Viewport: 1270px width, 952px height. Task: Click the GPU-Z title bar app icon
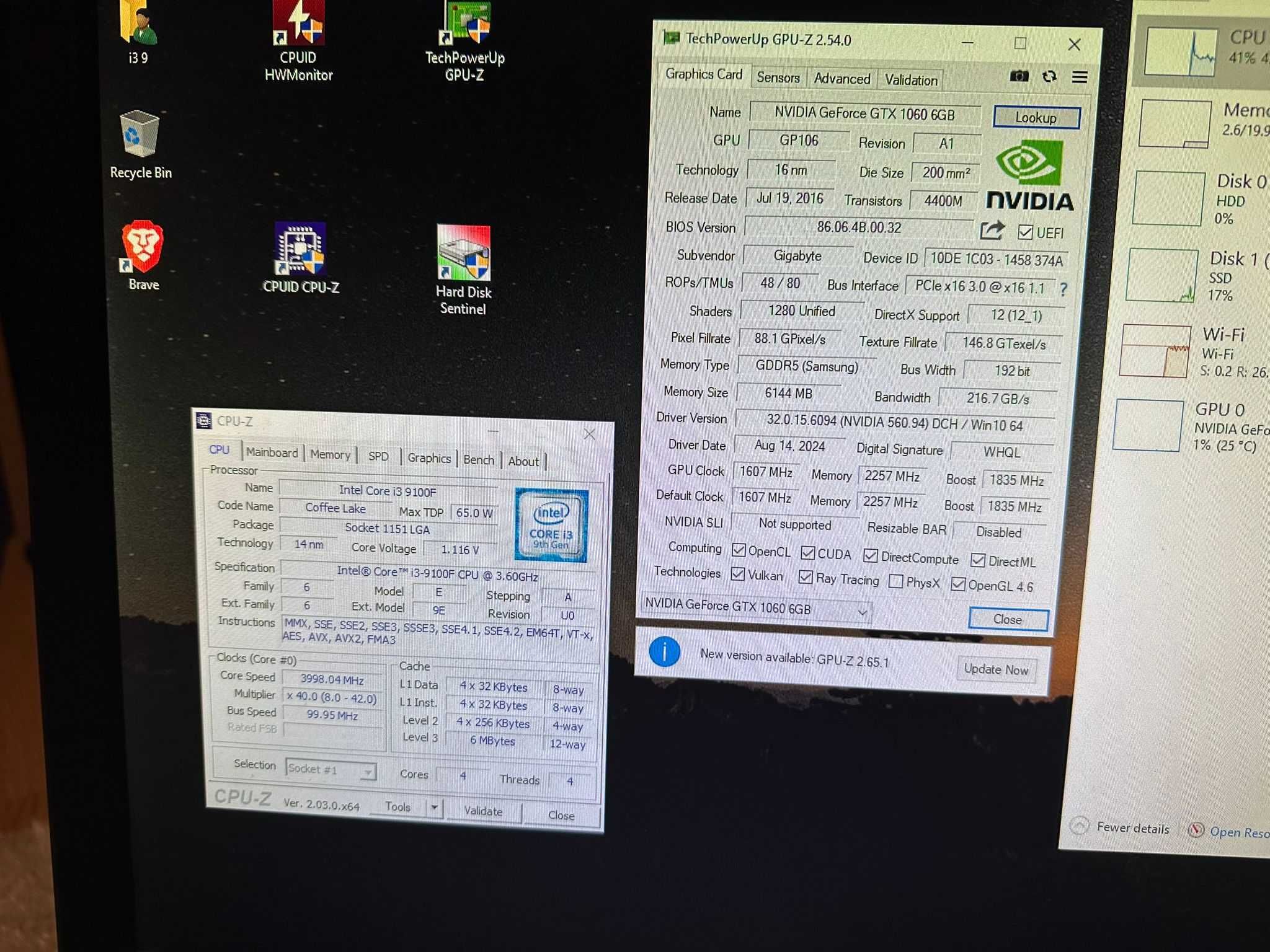671,37
